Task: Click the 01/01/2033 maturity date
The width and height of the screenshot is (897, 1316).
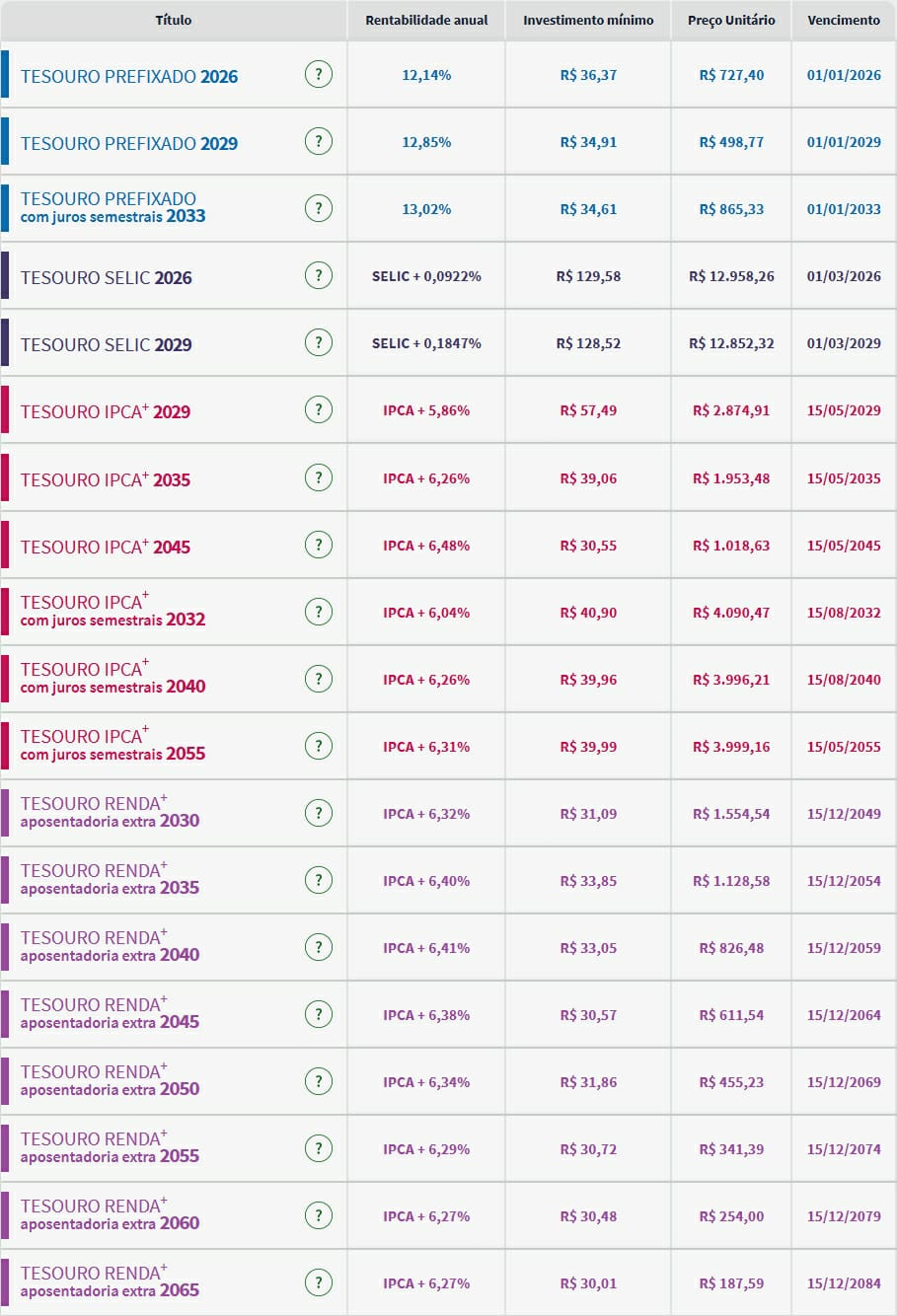Action: coord(844,209)
